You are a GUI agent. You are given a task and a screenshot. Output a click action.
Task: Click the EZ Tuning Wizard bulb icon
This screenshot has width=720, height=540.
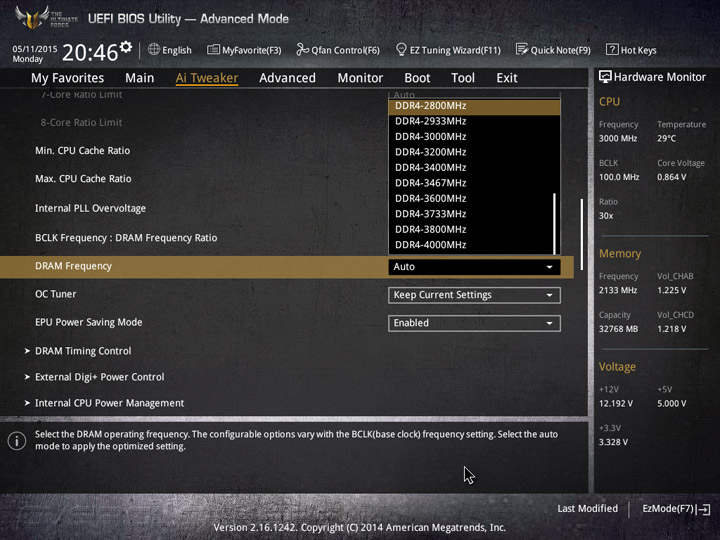tap(401, 50)
